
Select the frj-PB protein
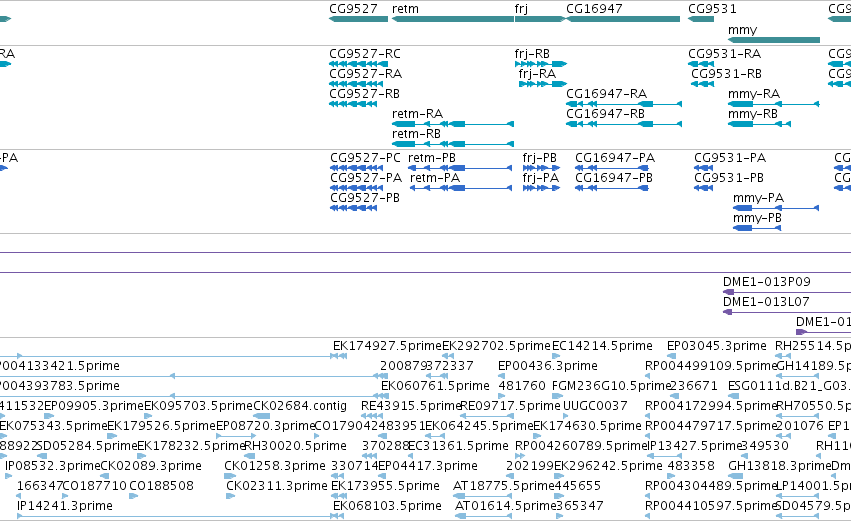541,168
